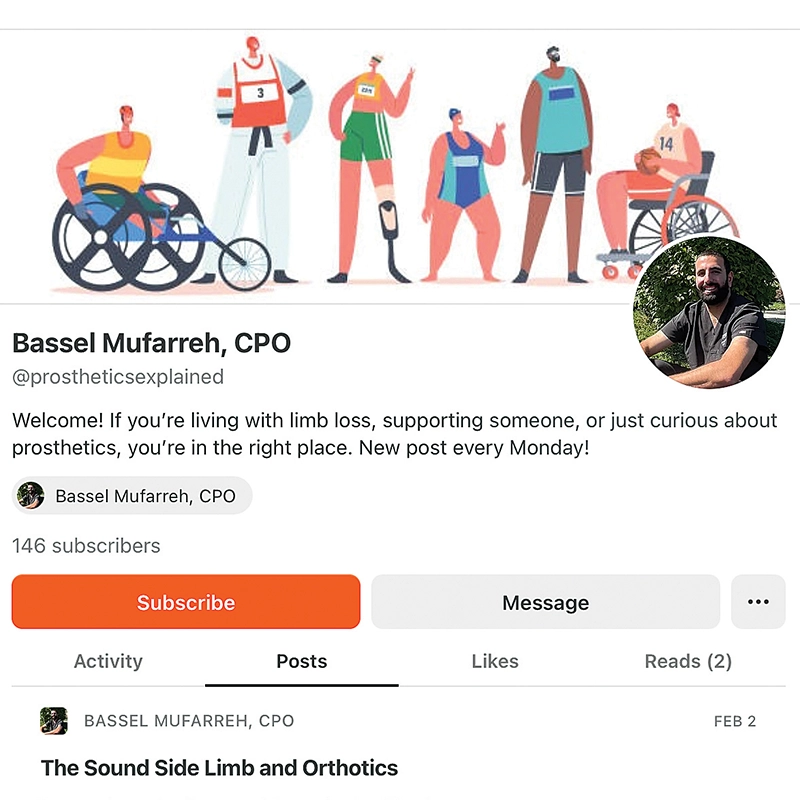The height and width of the screenshot is (800, 800).
Task: Open the post The Sound Side Limb and Orthotics
Action: [219, 768]
